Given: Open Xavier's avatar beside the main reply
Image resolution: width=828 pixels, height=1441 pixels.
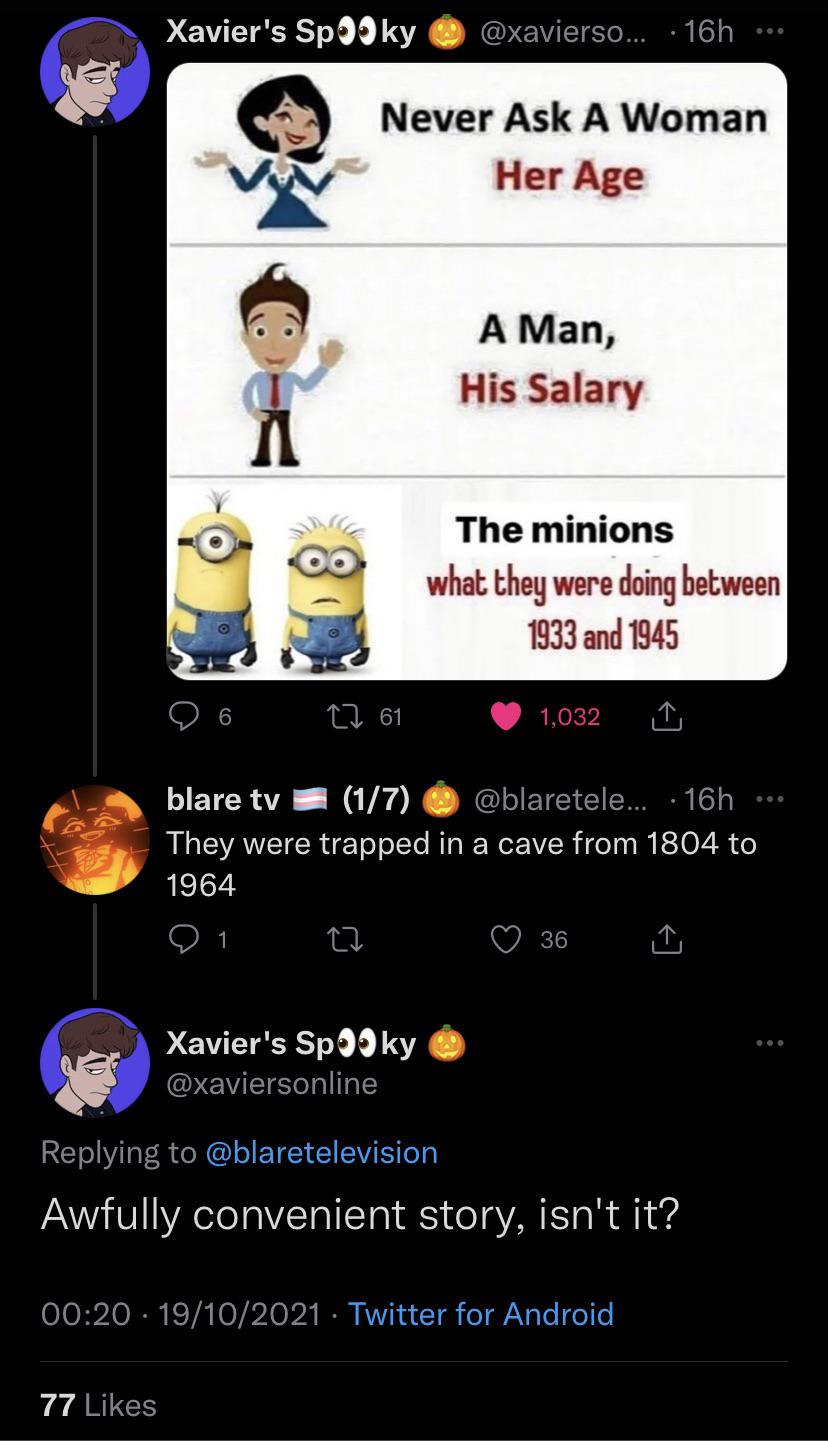Looking at the screenshot, I should click(x=95, y=1062).
